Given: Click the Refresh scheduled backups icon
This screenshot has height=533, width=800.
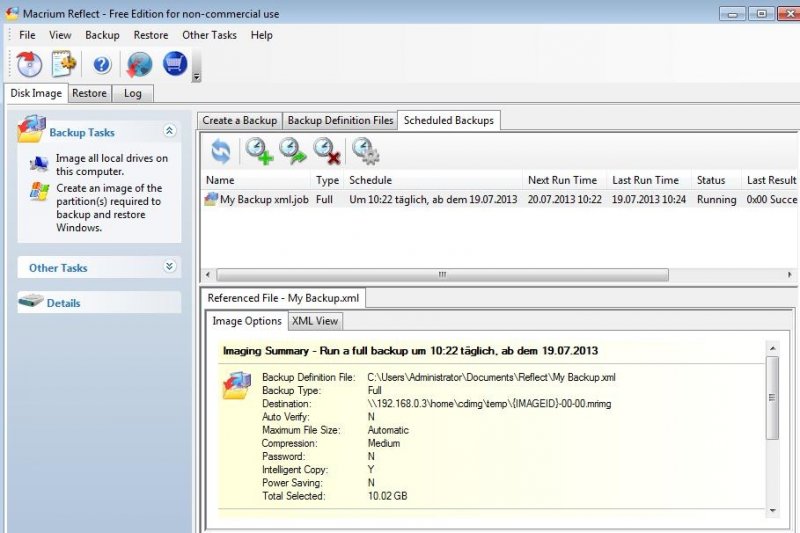Looking at the screenshot, I should pos(221,151).
